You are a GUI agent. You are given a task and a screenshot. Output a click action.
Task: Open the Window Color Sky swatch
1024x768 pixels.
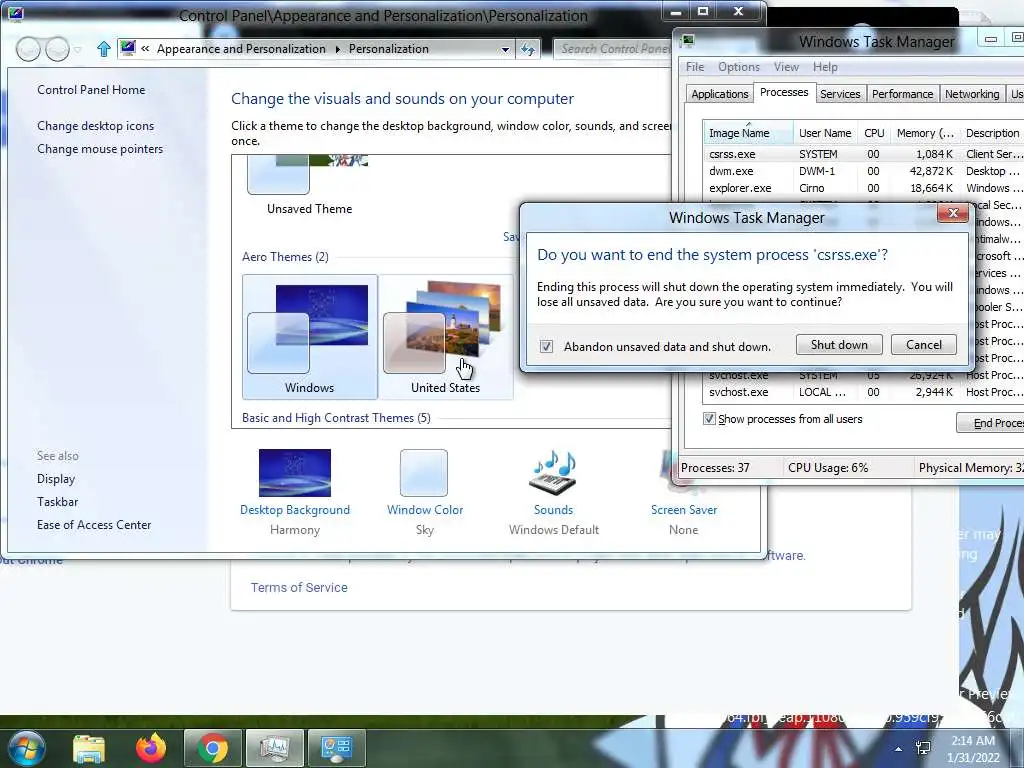424,473
